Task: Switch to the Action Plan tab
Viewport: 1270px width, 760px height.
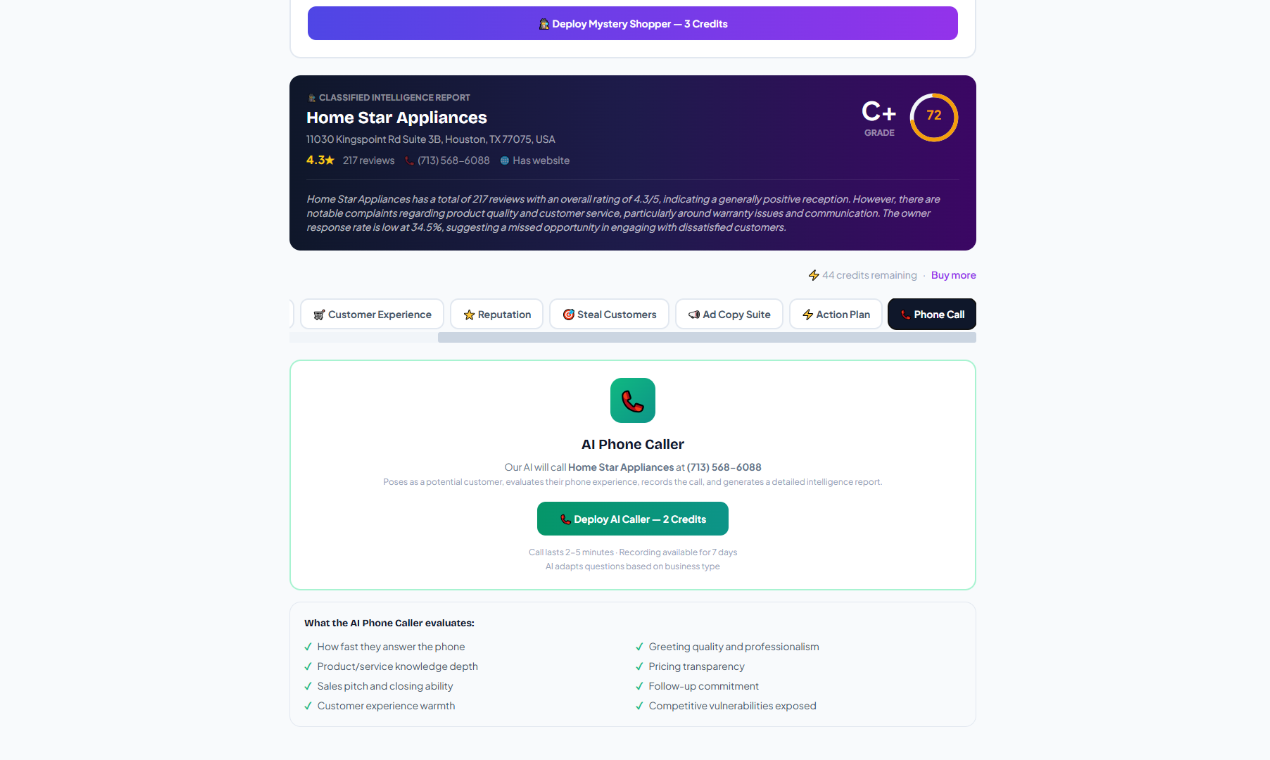Action: point(836,314)
